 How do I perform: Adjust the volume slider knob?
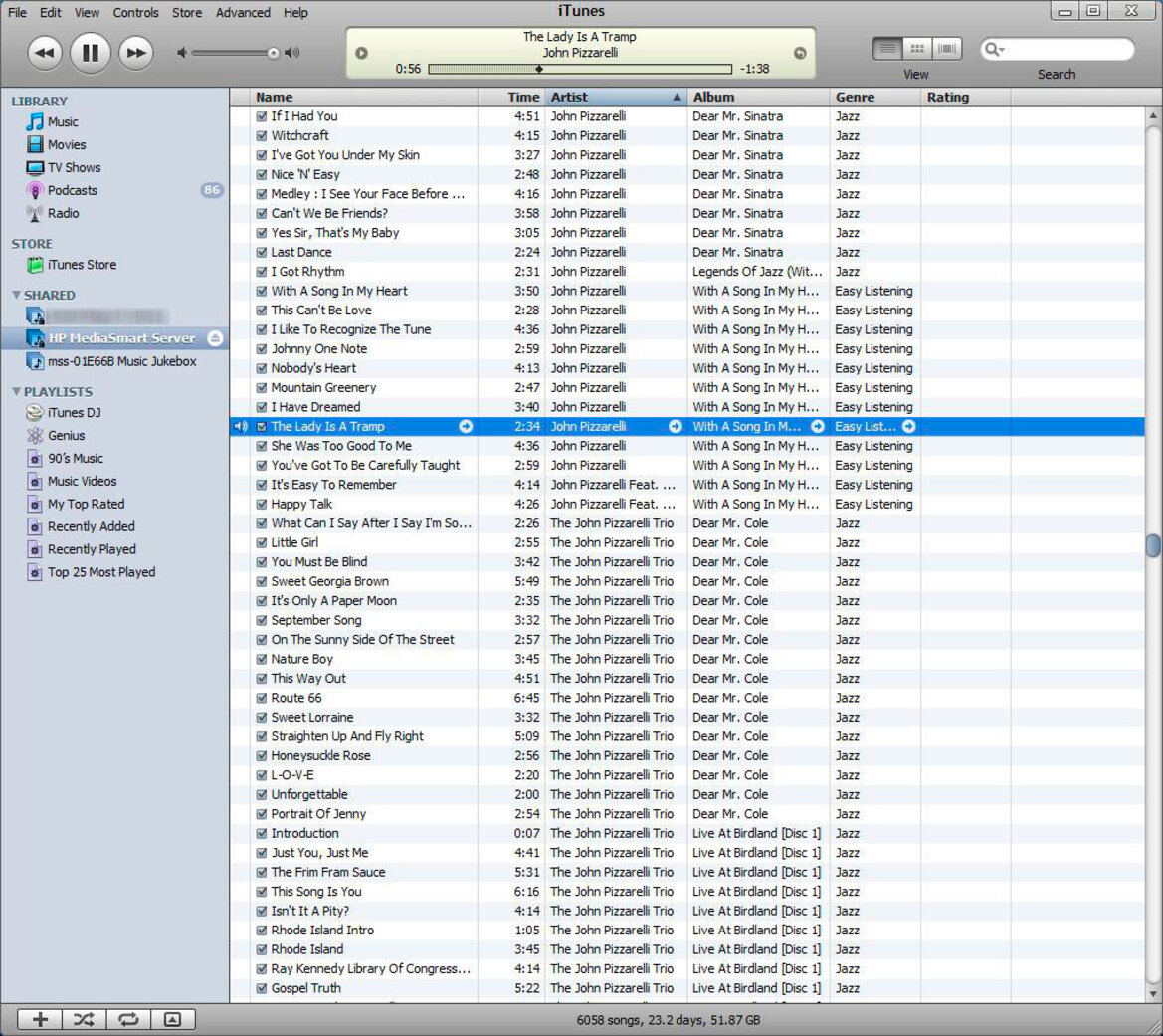(273, 53)
